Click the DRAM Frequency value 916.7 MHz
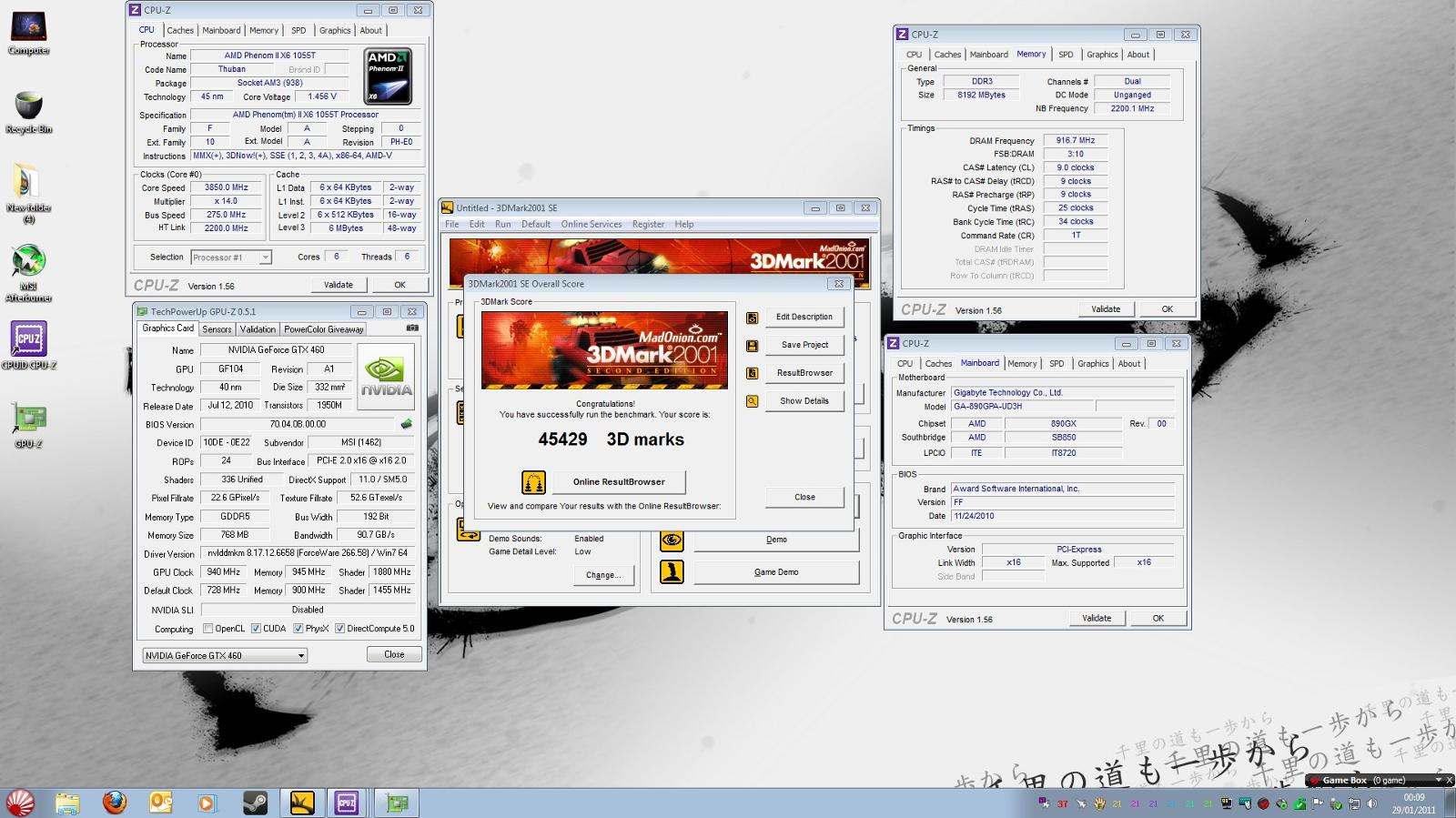This screenshot has width=1456, height=818. (x=1076, y=141)
